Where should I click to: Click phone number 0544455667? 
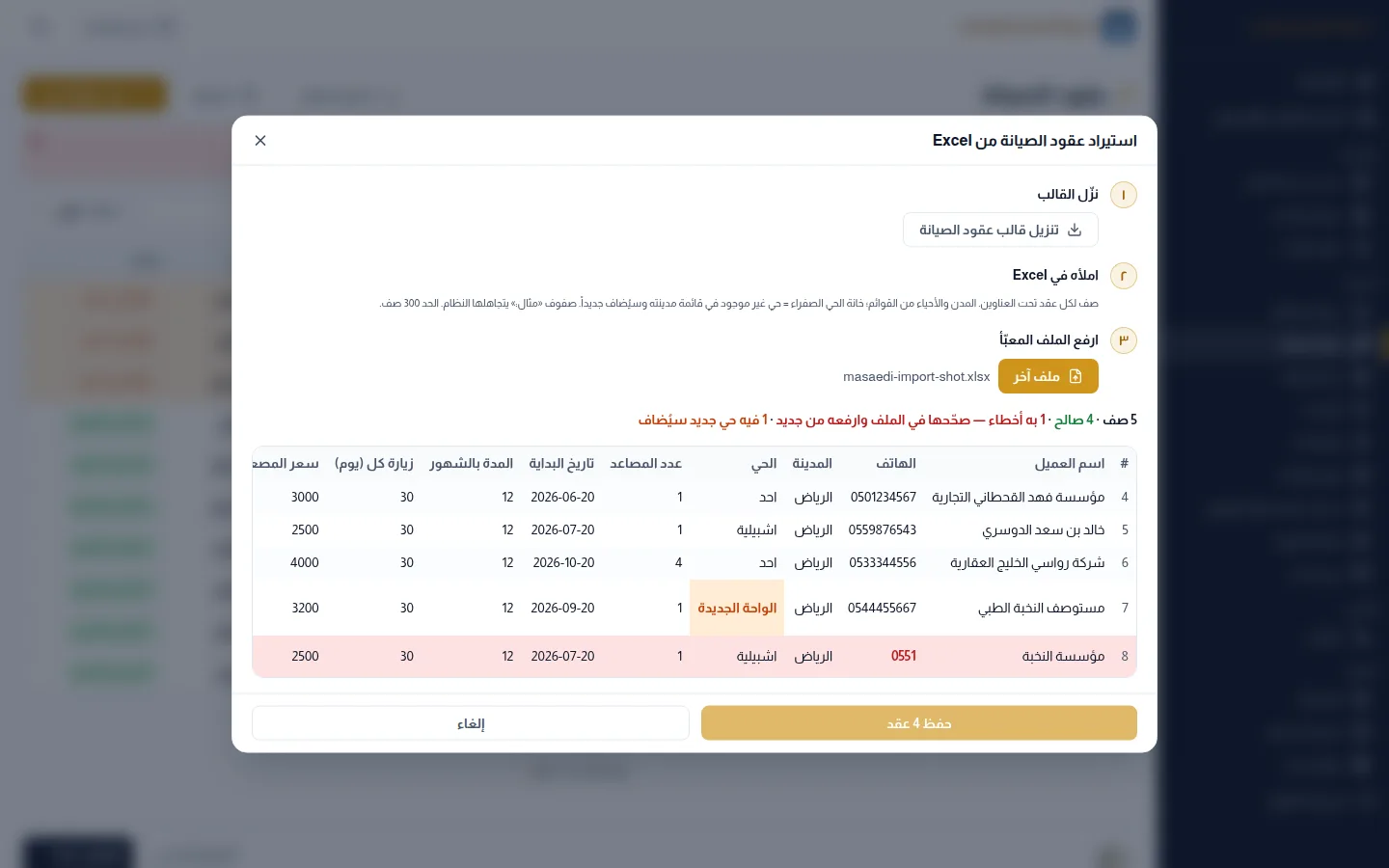[x=883, y=609]
